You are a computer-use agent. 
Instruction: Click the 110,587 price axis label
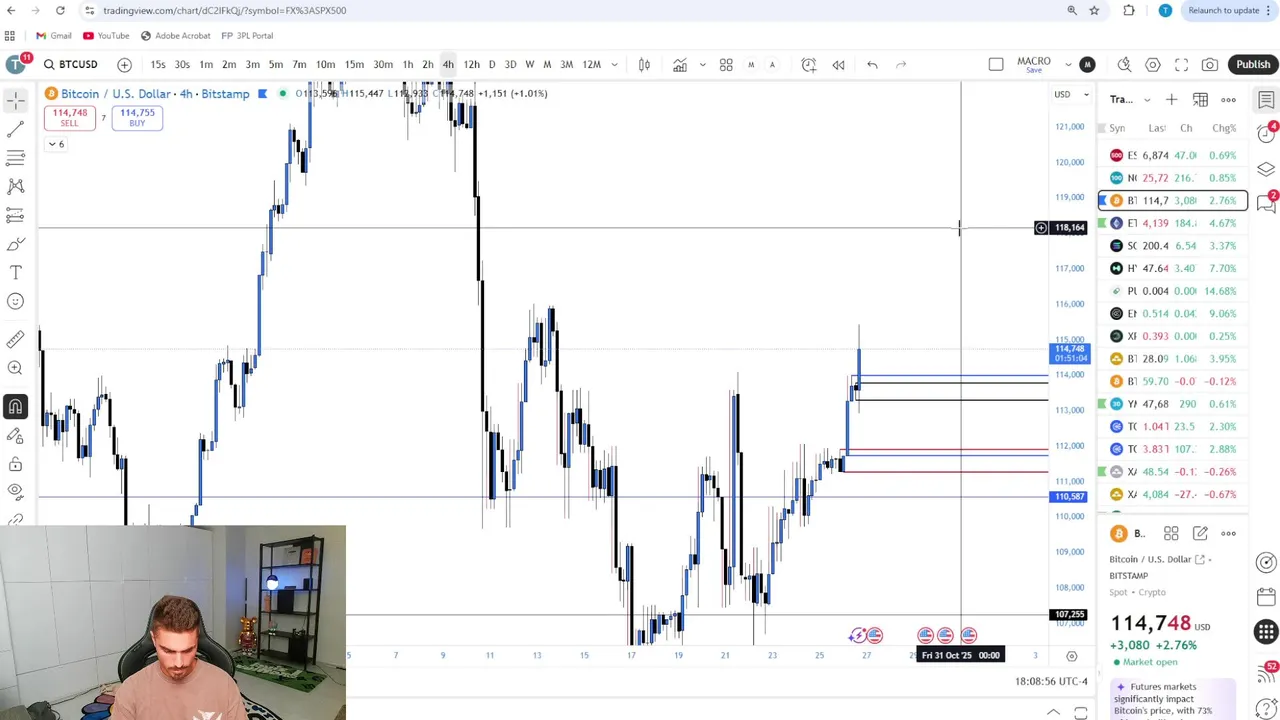[x=1069, y=497]
